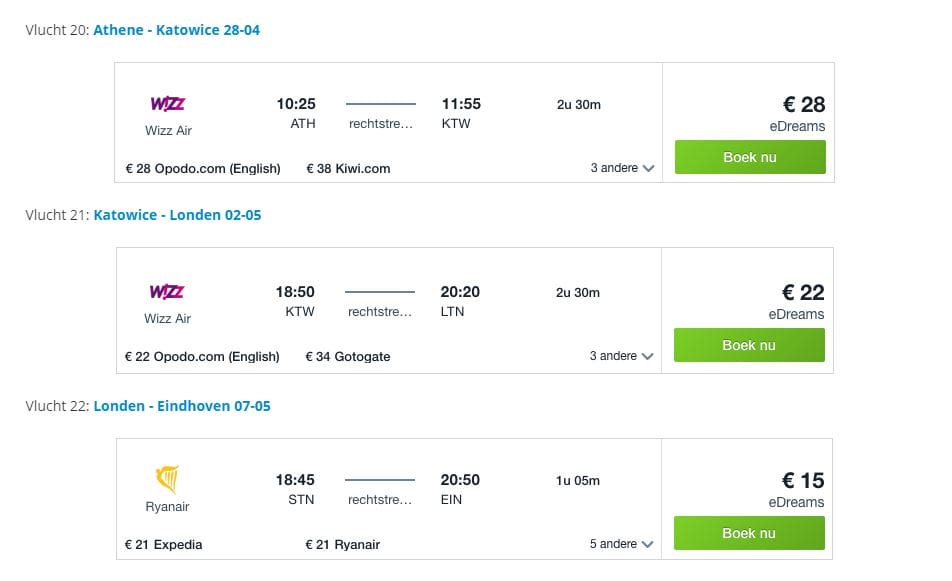Click the Ryanair harp logo
This screenshot has width=952, height=581.
click(x=167, y=480)
